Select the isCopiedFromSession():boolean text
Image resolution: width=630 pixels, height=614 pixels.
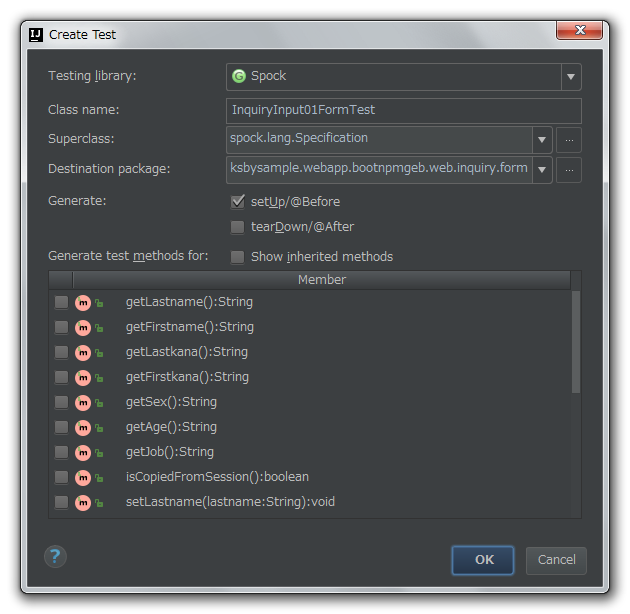point(217,477)
